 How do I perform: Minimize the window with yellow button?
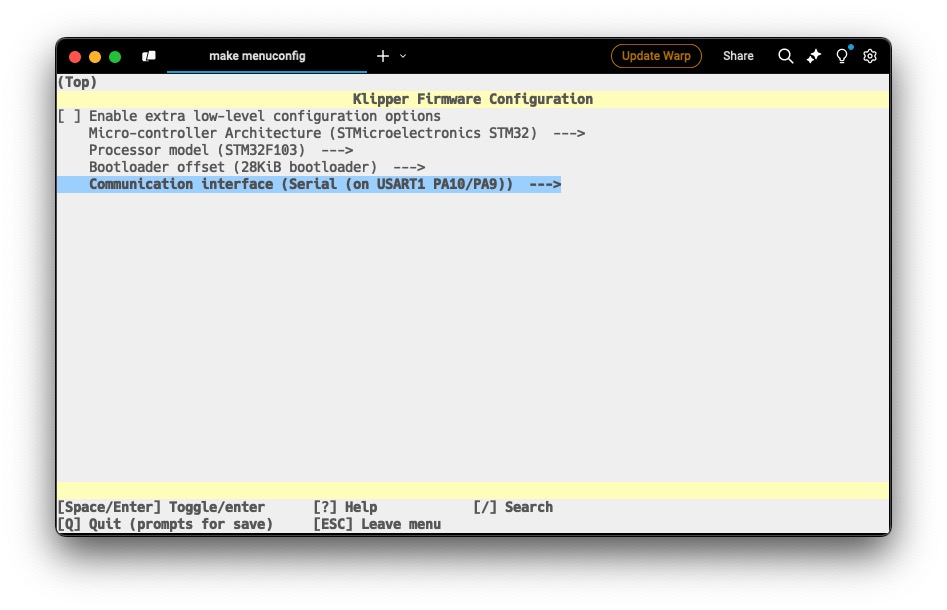tap(95, 57)
